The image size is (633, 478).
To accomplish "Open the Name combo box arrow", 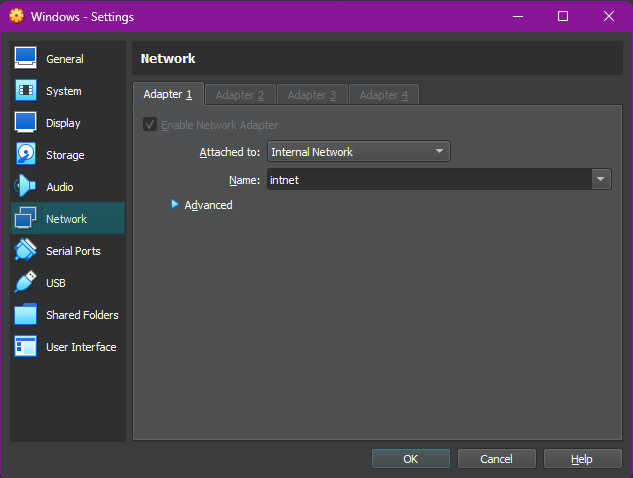I will 601,179.
